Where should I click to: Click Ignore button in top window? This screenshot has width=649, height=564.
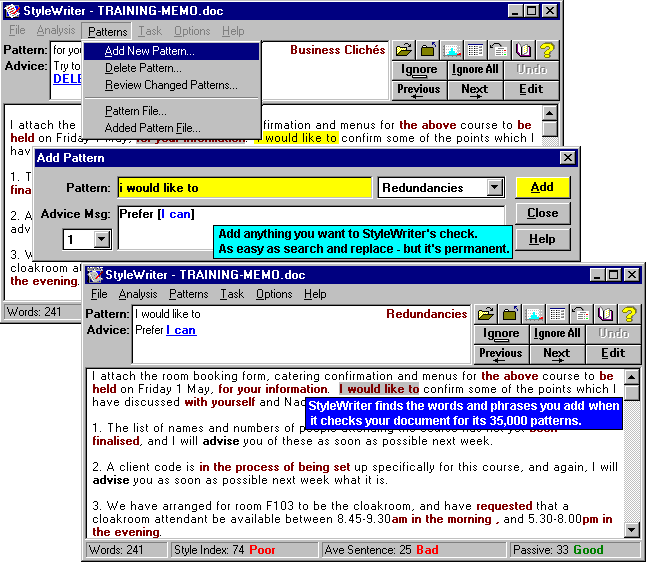click(x=419, y=70)
